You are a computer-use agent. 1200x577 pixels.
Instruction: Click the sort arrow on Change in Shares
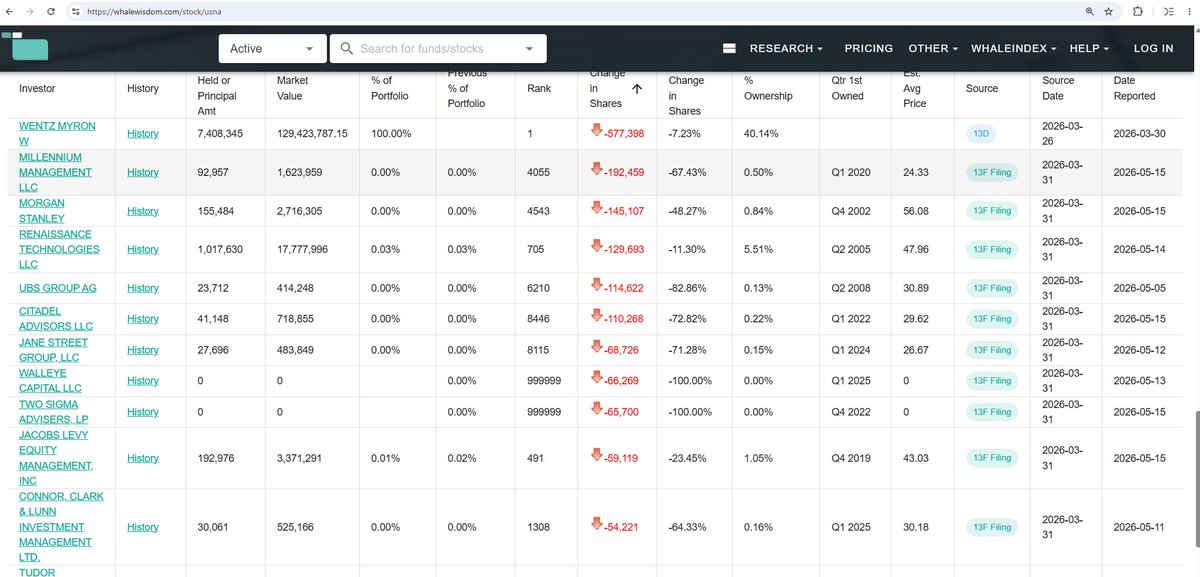(637, 88)
